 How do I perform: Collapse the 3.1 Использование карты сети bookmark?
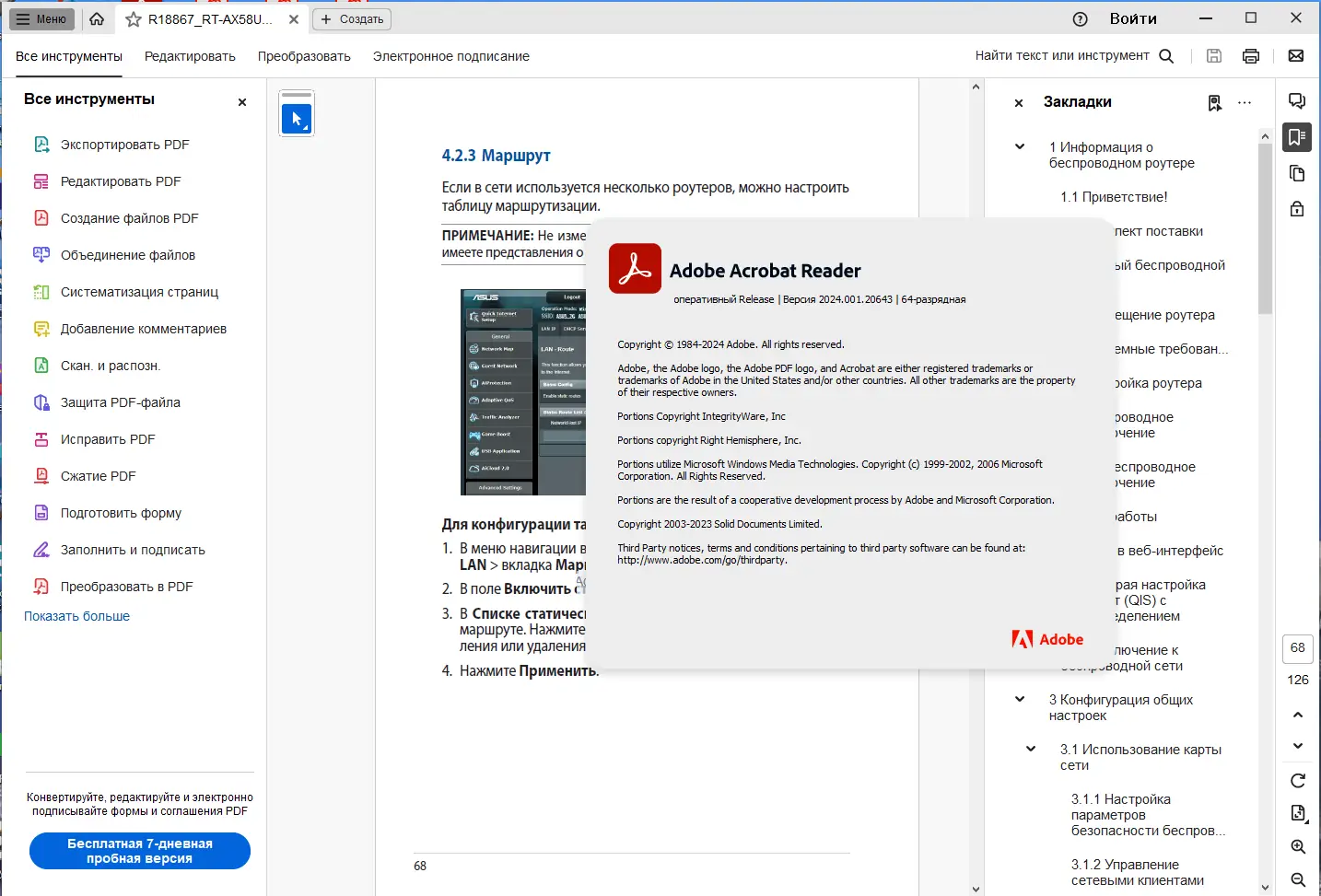(x=1031, y=749)
